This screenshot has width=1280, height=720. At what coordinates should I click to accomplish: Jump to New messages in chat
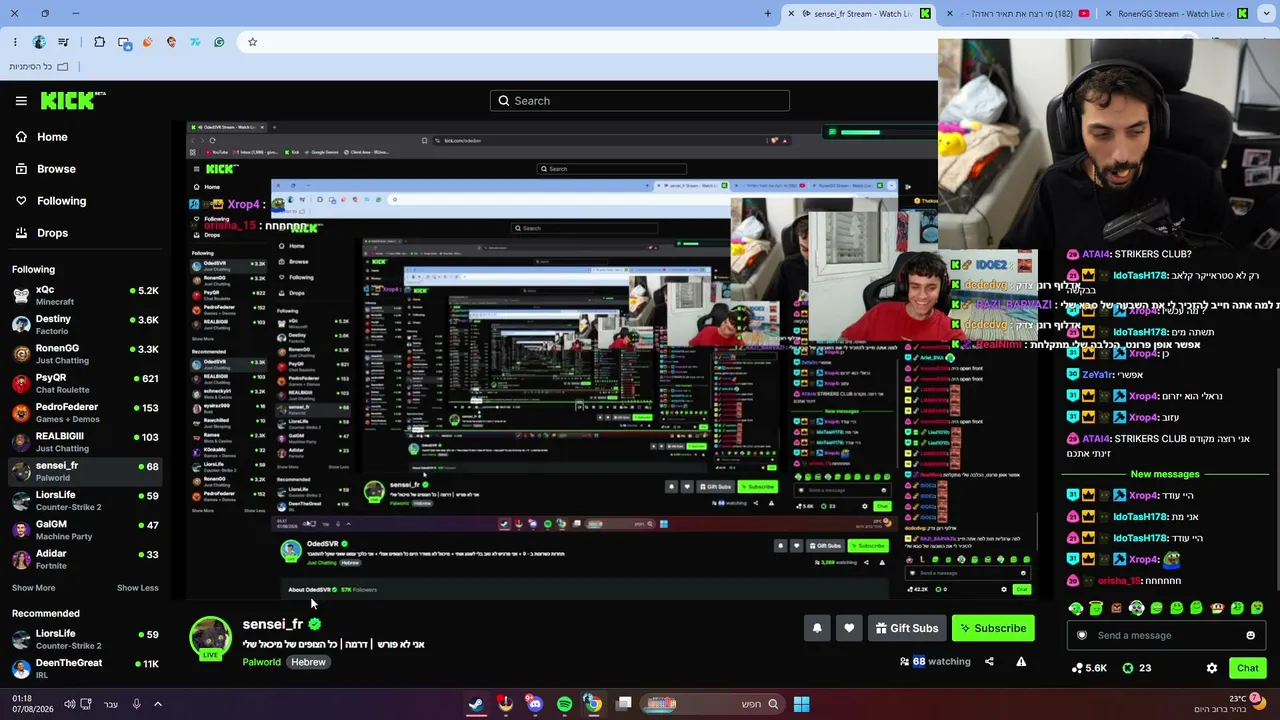tap(1165, 474)
